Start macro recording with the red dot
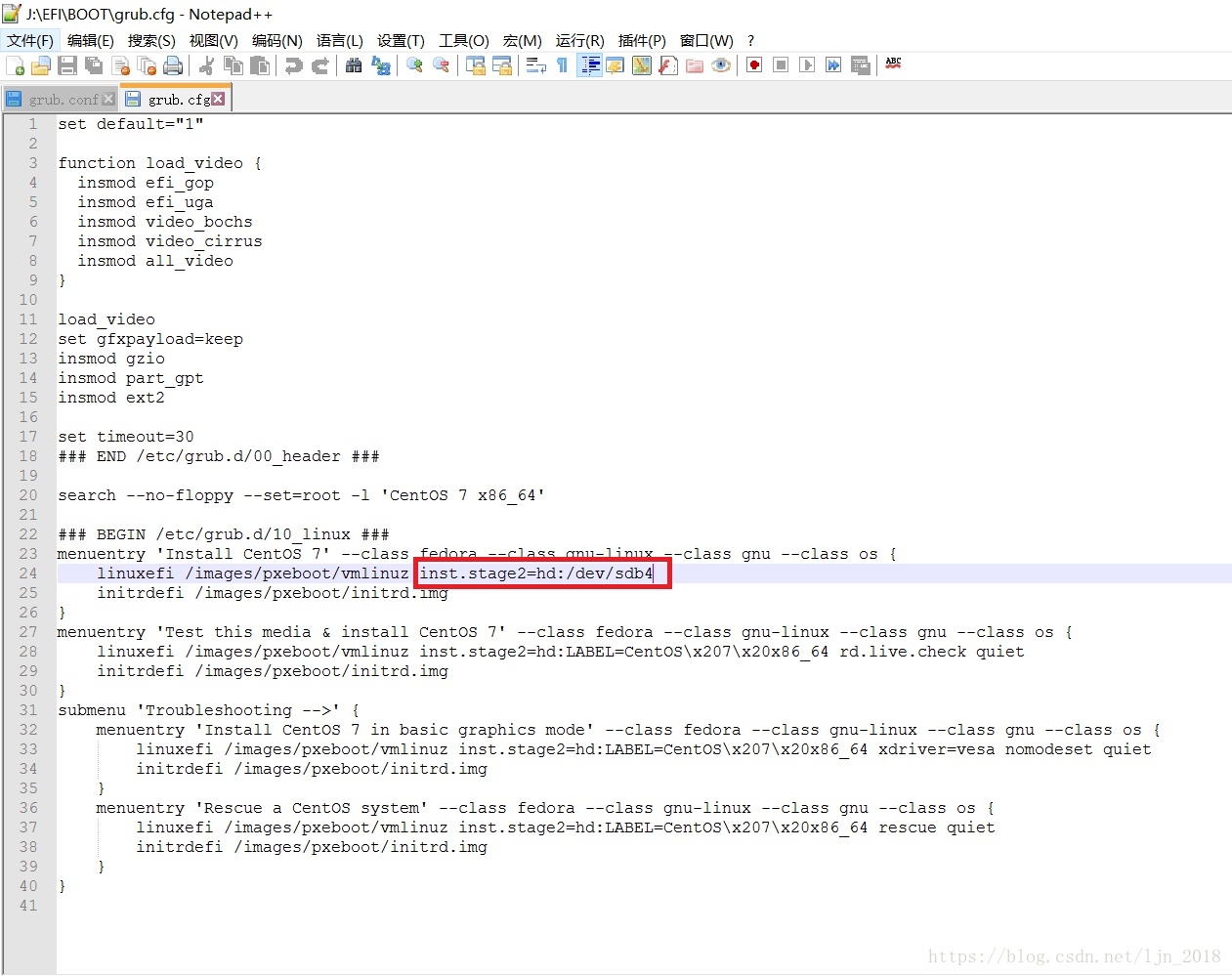Image resolution: width=1232 pixels, height=976 pixels. [754, 65]
